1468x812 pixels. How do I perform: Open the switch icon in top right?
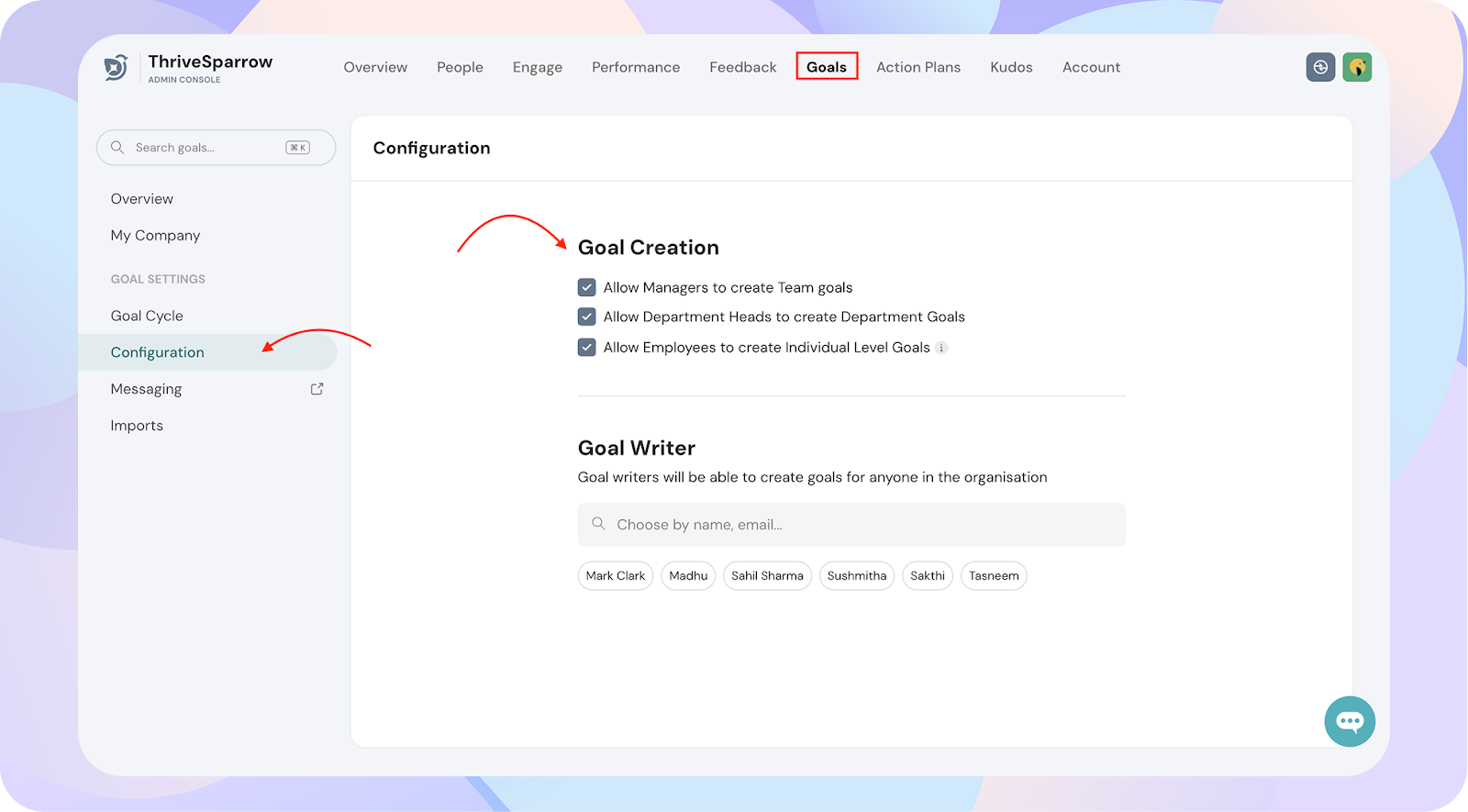1320,67
